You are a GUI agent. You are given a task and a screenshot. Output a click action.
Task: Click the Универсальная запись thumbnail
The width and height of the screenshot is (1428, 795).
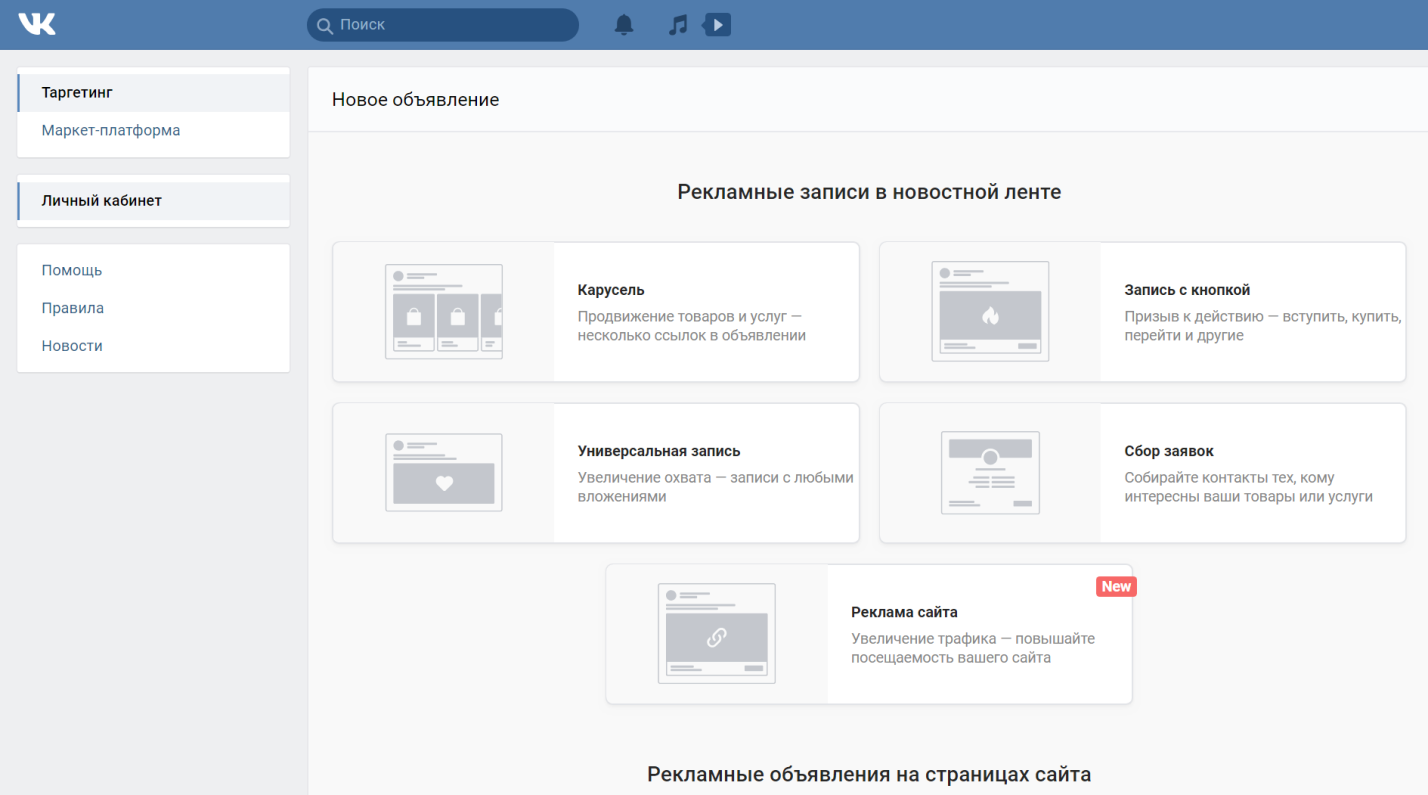point(444,472)
